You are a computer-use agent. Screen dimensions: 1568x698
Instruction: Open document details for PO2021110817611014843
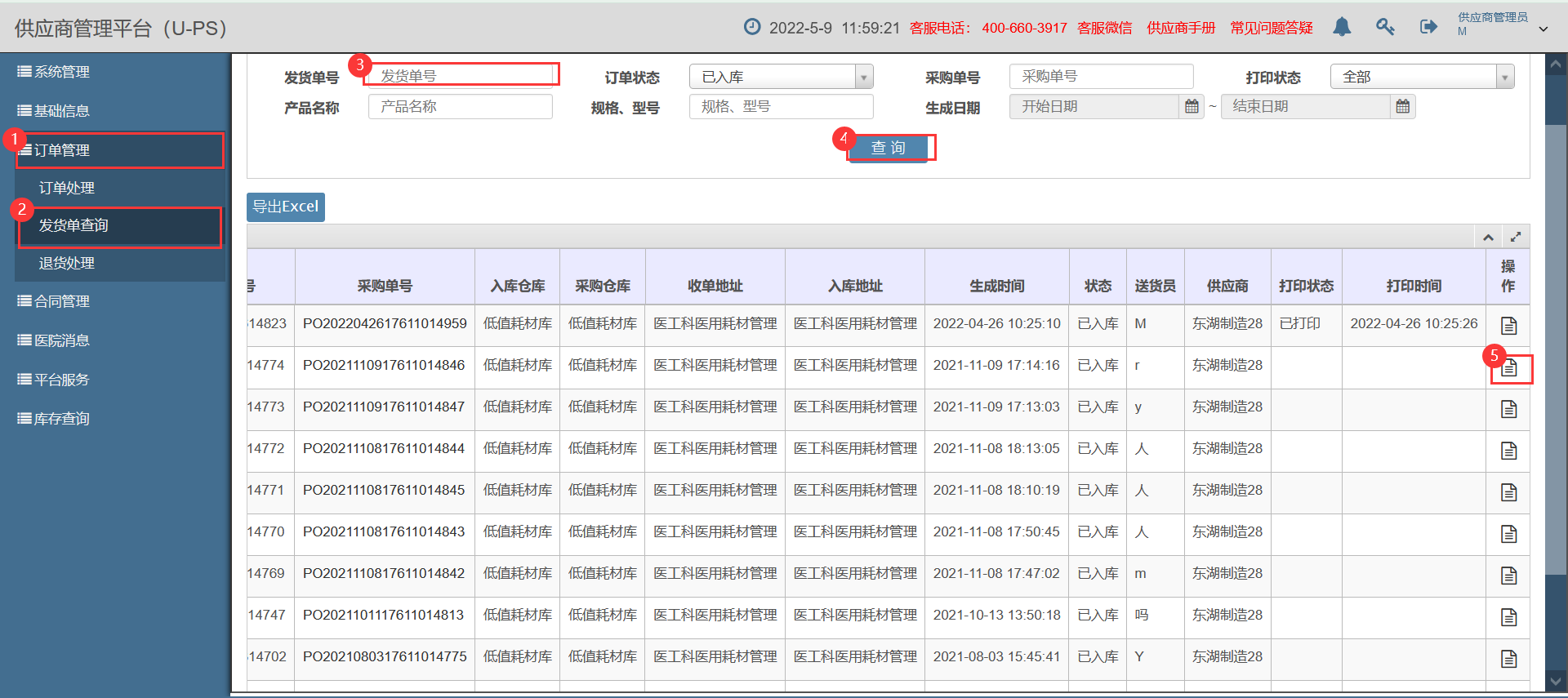(1508, 534)
